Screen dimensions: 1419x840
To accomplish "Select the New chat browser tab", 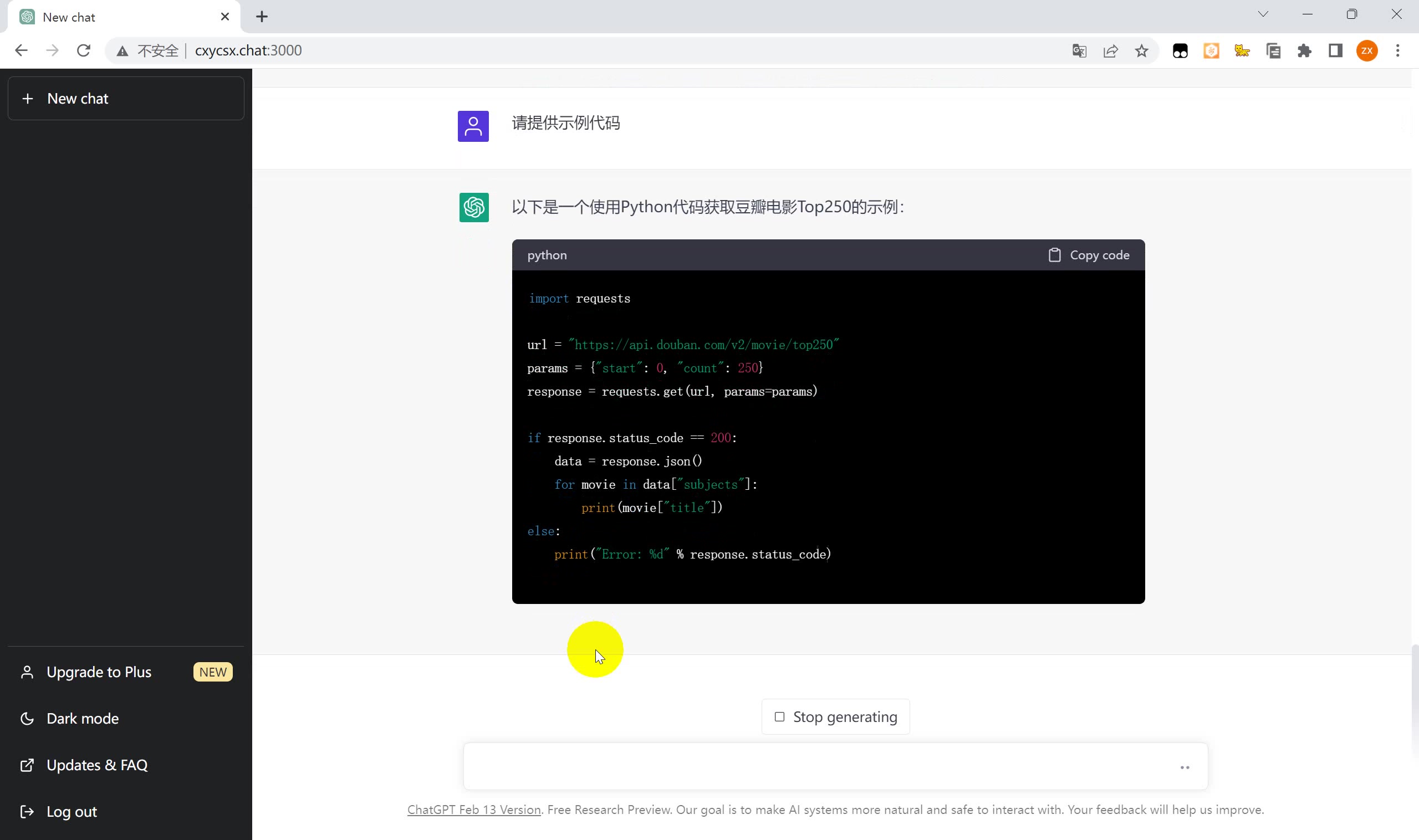I will [113, 17].
